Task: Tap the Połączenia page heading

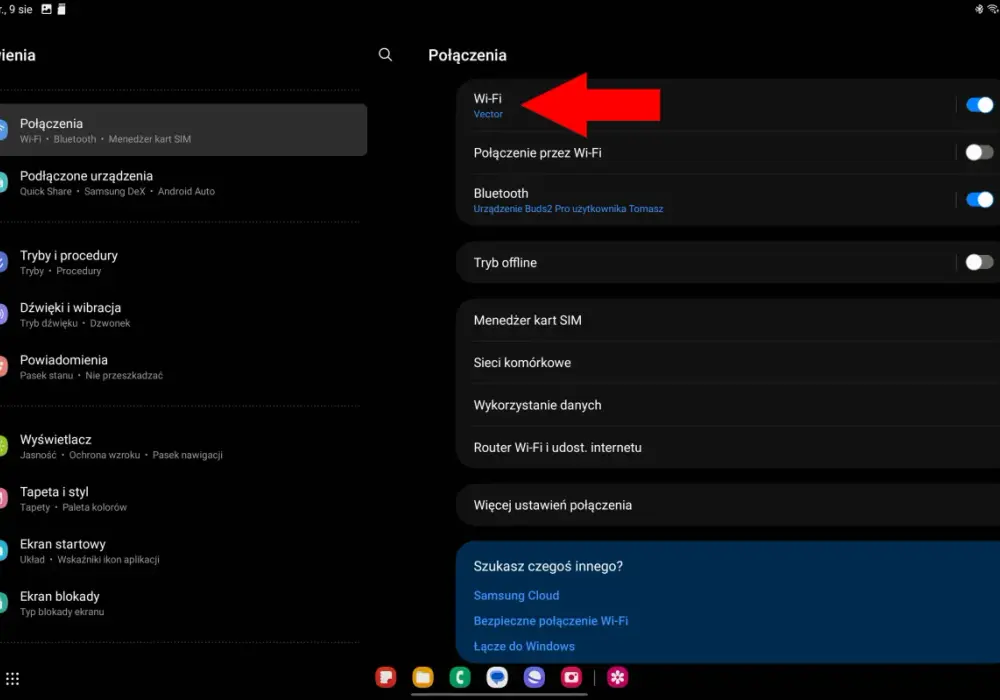Action: [467, 55]
